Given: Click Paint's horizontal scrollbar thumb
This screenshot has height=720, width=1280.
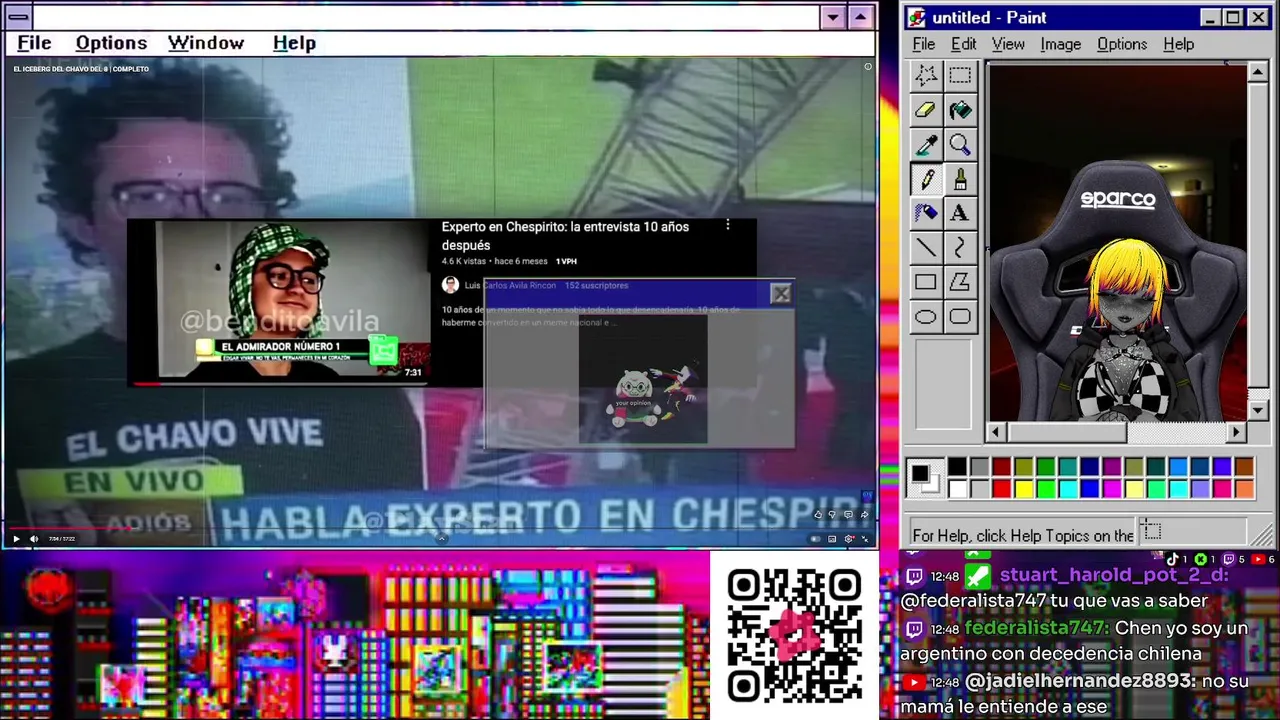Looking at the screenshot, I should click(1066, 432).
